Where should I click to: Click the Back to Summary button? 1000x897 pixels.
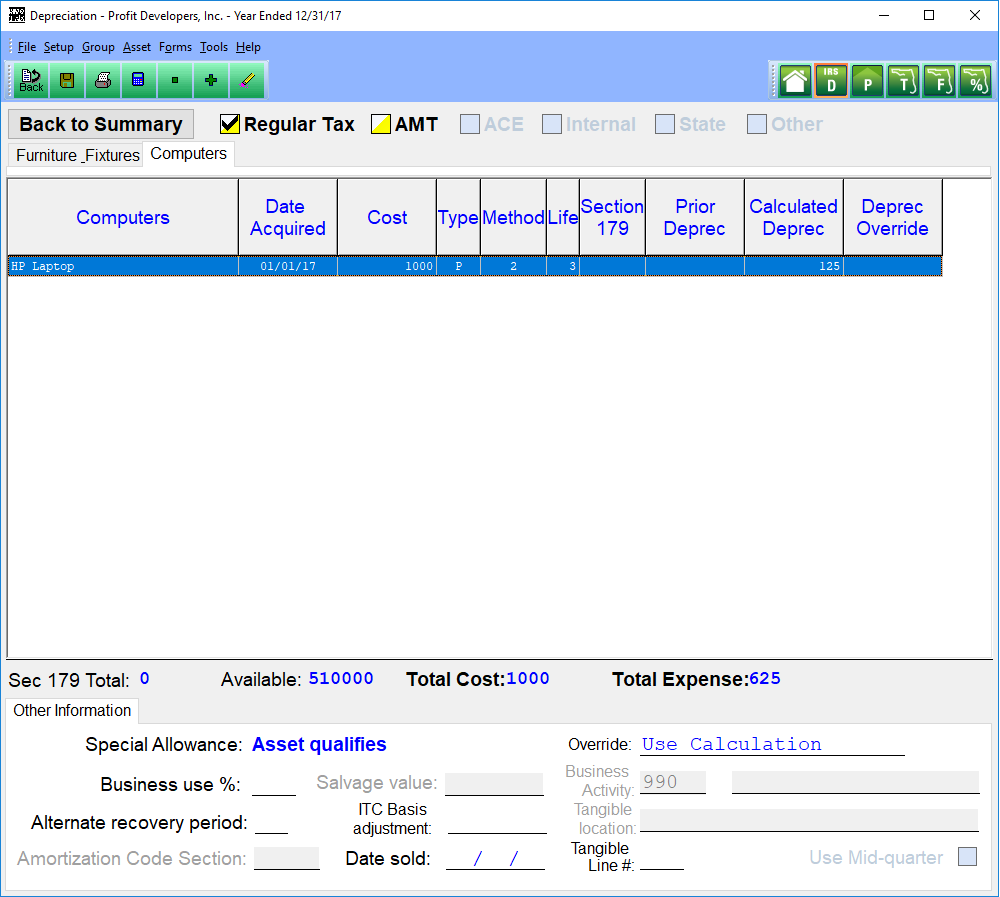click(x=101, y=124)
